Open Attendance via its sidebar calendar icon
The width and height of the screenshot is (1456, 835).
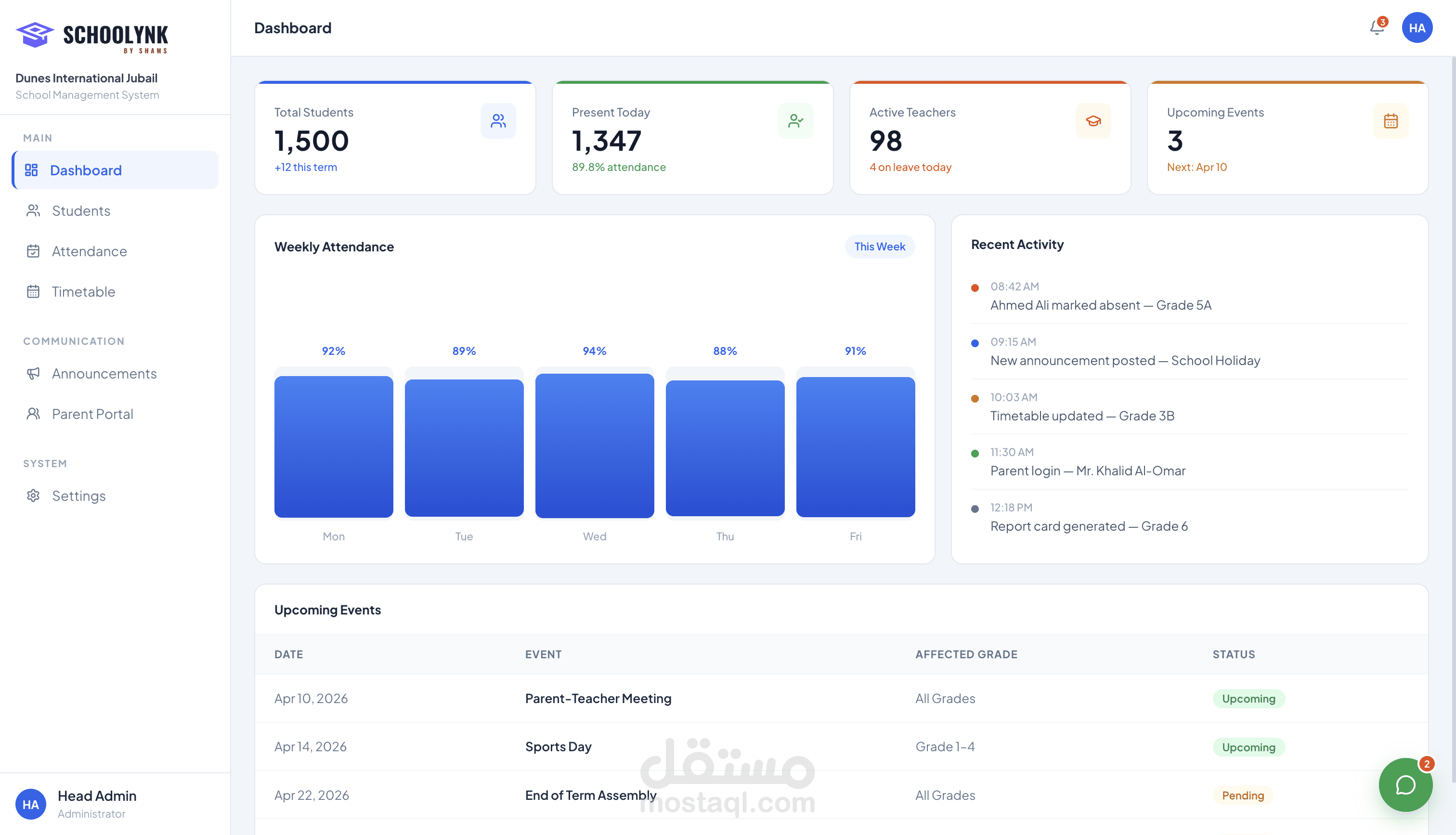tap(33, 251)
